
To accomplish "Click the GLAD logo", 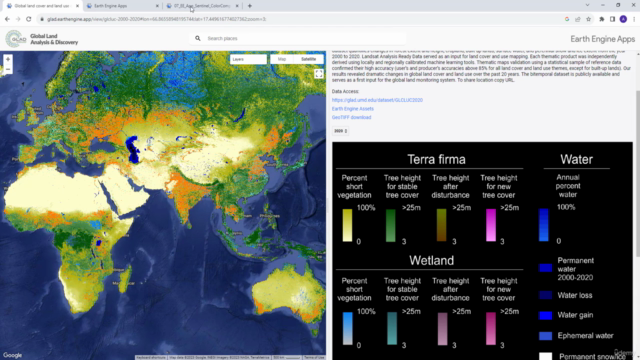I will 16,39.
